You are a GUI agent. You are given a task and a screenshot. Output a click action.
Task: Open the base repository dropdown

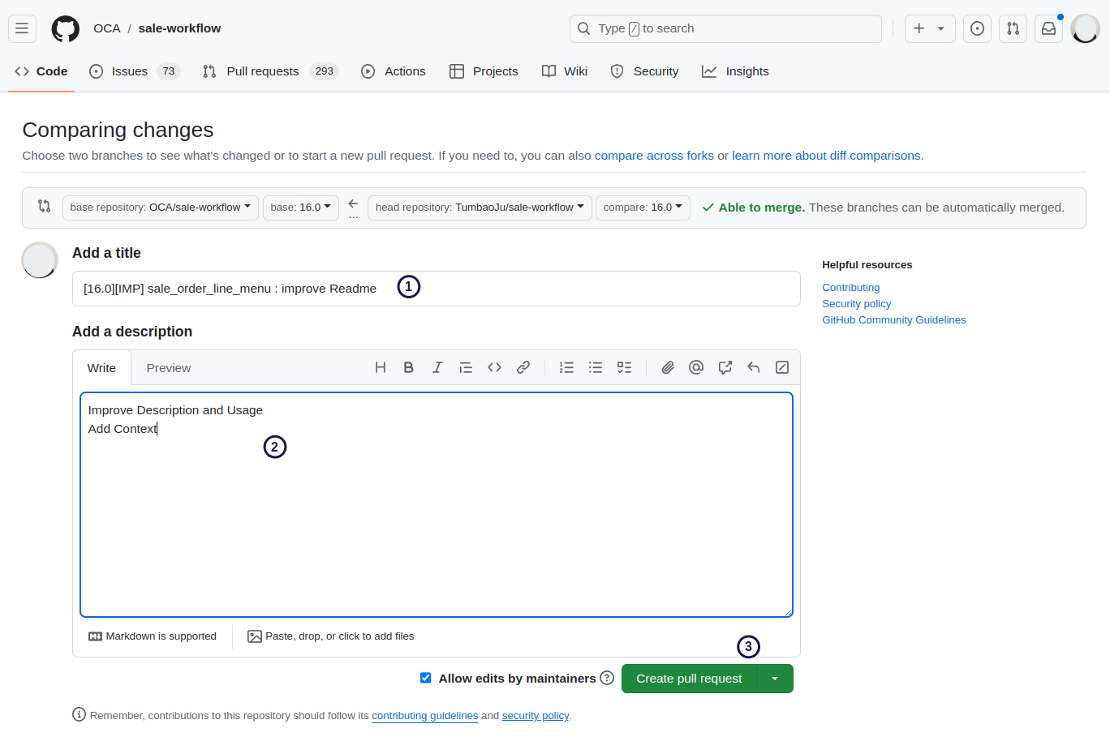[x=160, y=208]
